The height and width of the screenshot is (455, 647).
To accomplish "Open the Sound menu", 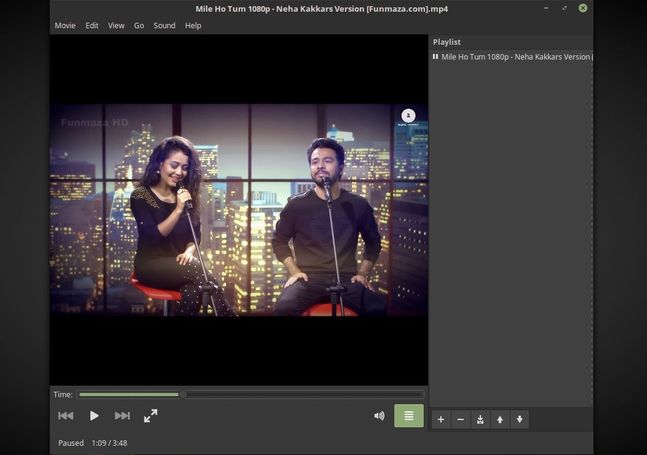I will (x=164, y=26).
